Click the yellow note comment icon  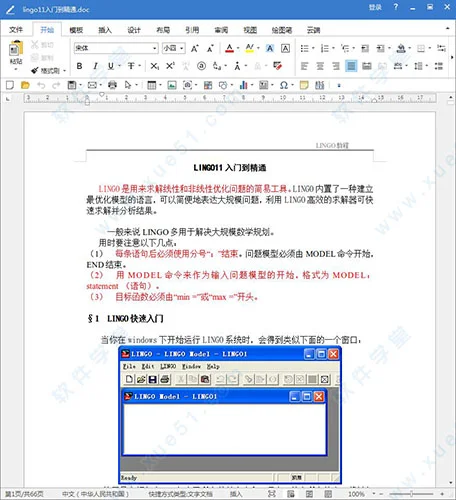[x=304, y=85]
